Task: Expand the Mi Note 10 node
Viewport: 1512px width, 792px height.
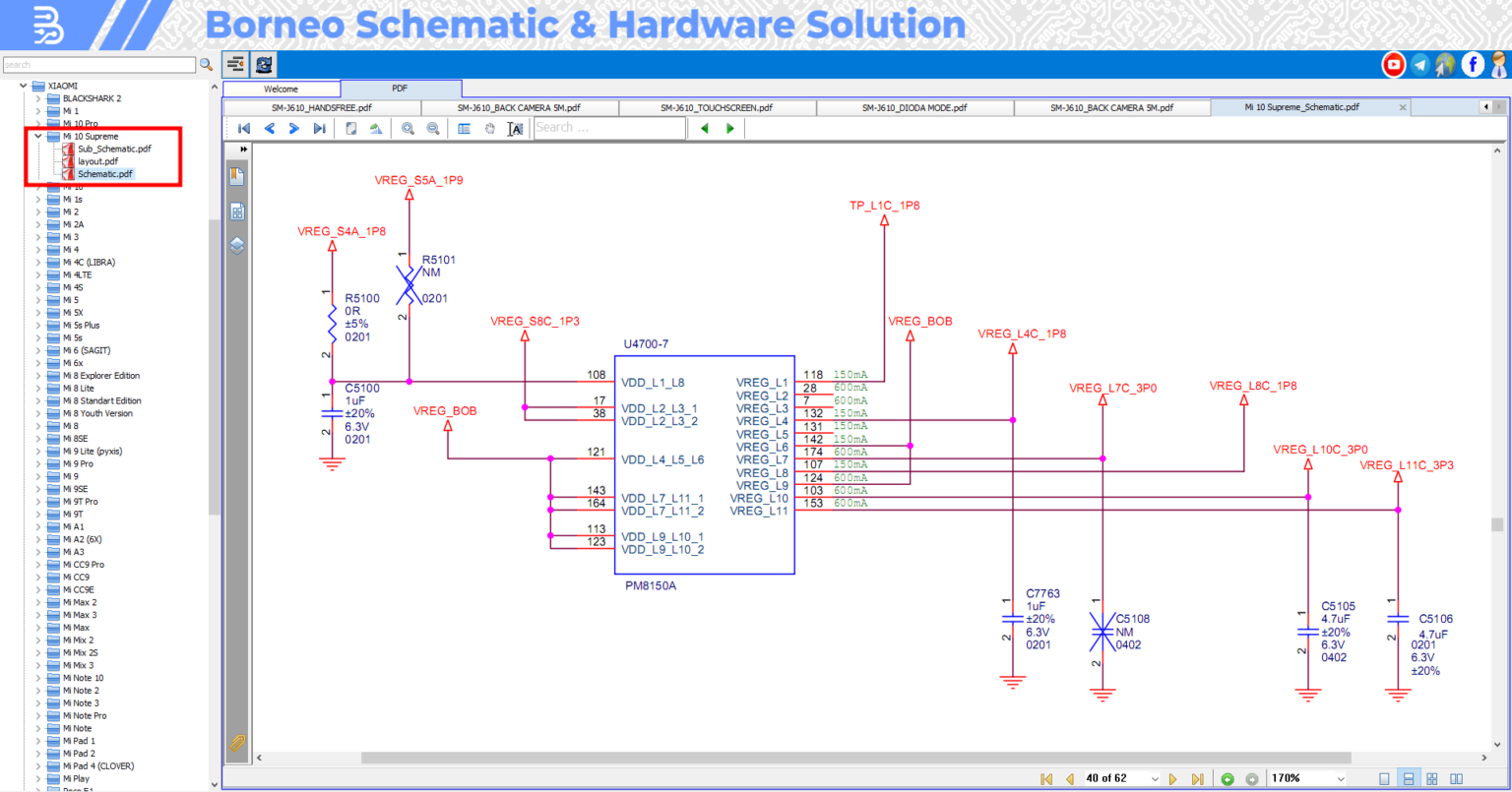Action: [x=37, y=677]
